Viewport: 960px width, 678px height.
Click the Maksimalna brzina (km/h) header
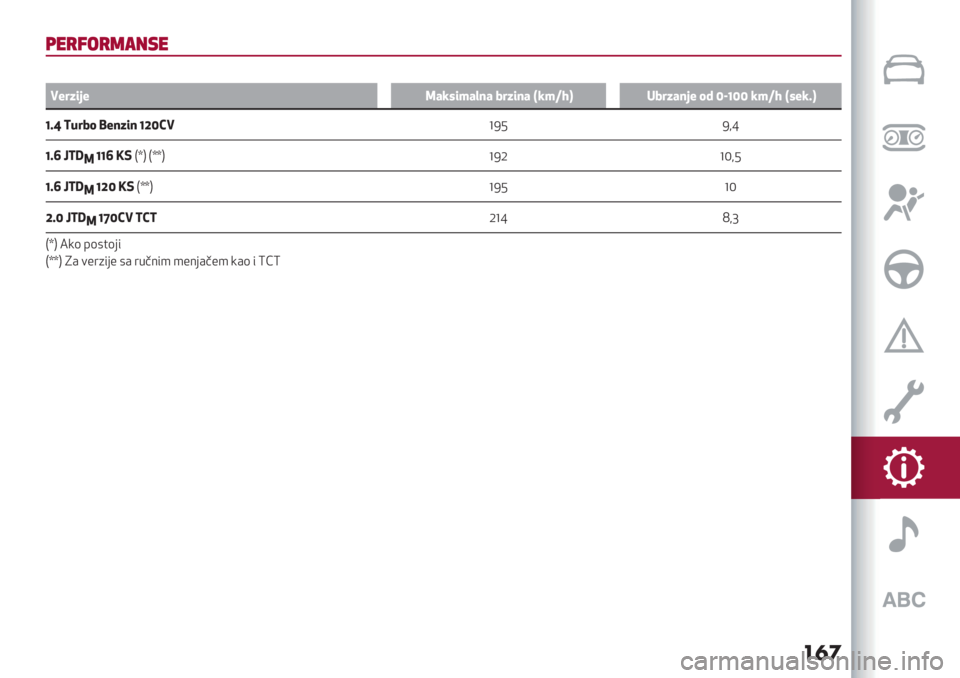(498, 96)
